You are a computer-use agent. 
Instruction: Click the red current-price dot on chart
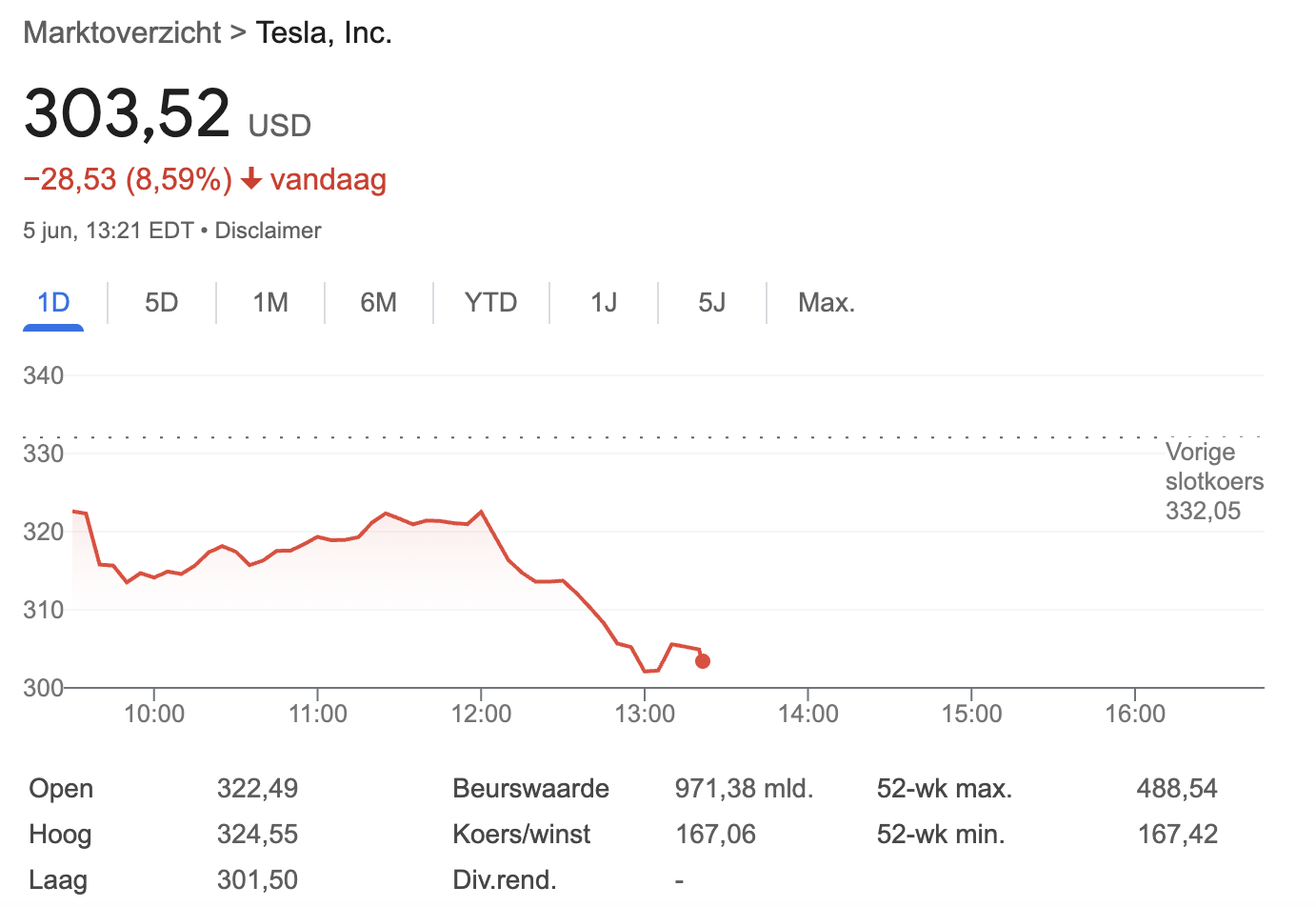tap(703, 661)
